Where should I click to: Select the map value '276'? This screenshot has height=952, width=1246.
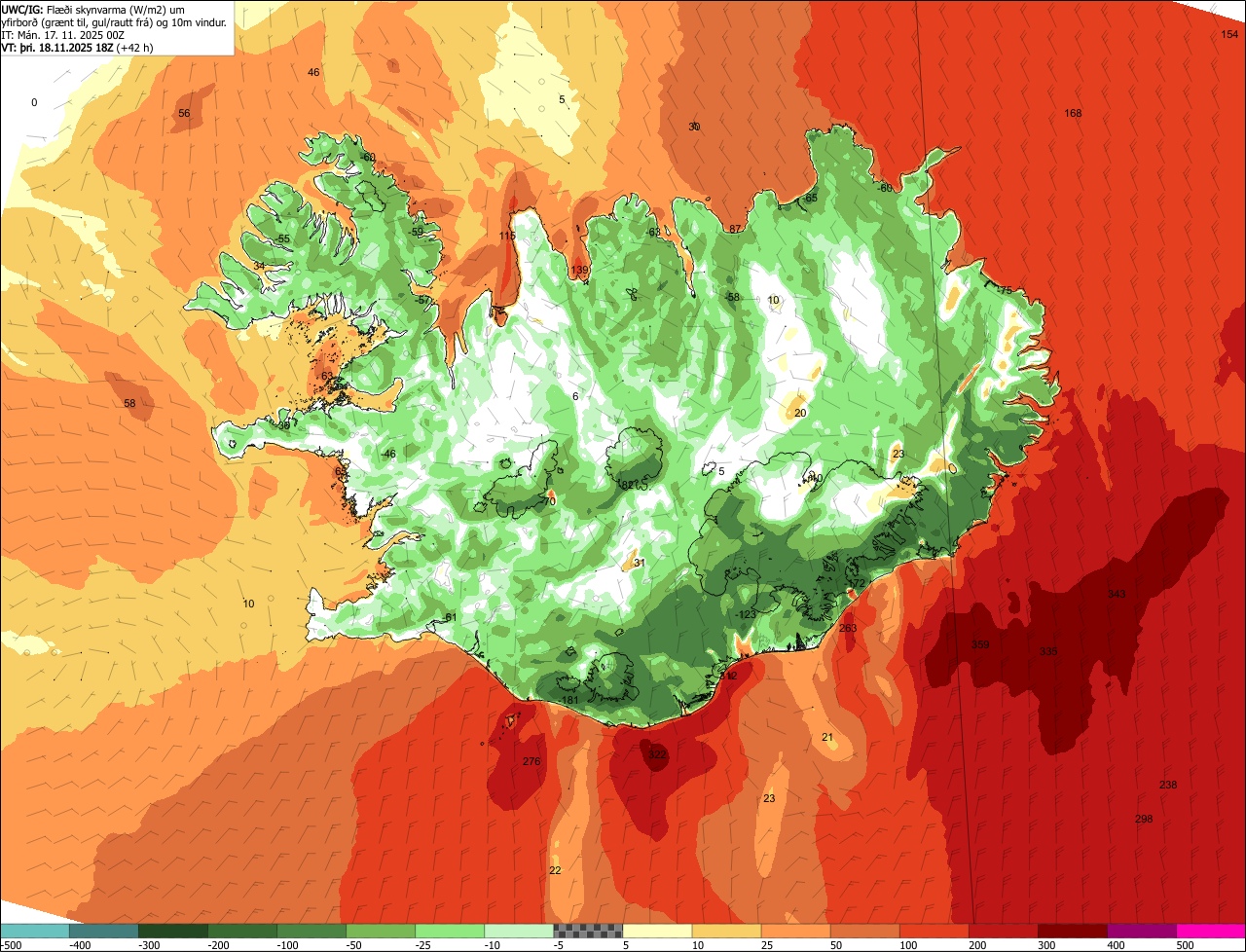pos(531,761)
